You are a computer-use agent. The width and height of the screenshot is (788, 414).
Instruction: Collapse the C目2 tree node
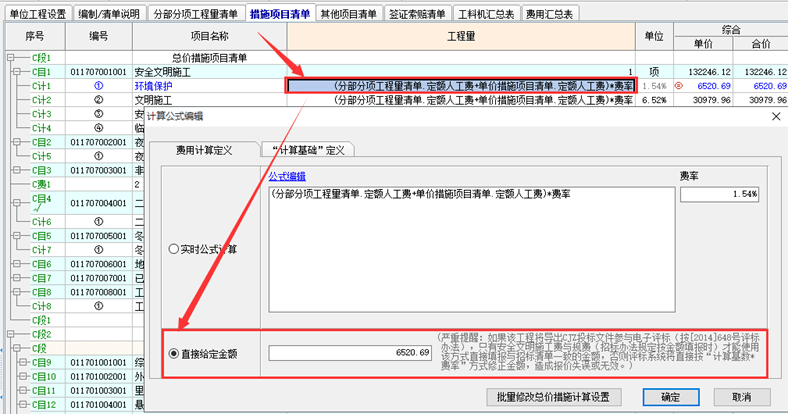[17, 142]
